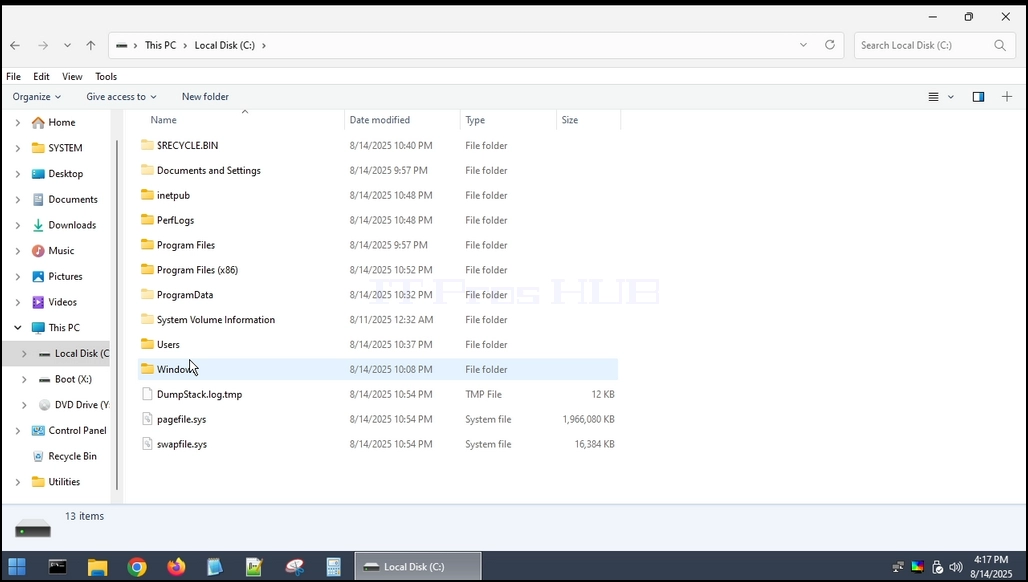Select the $RECYCLE.BIN folder icon

point(147,145)
